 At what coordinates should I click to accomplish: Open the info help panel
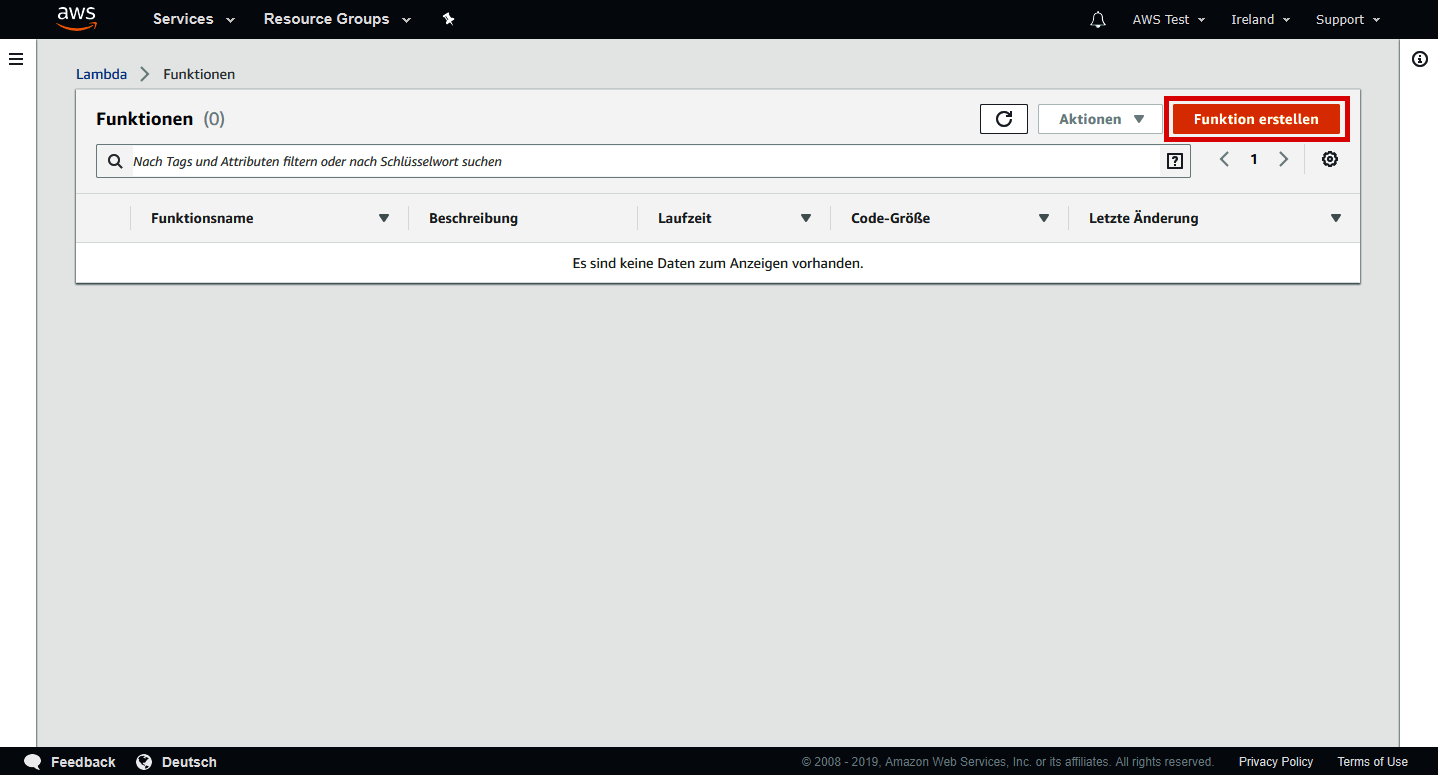point(1420,59)
